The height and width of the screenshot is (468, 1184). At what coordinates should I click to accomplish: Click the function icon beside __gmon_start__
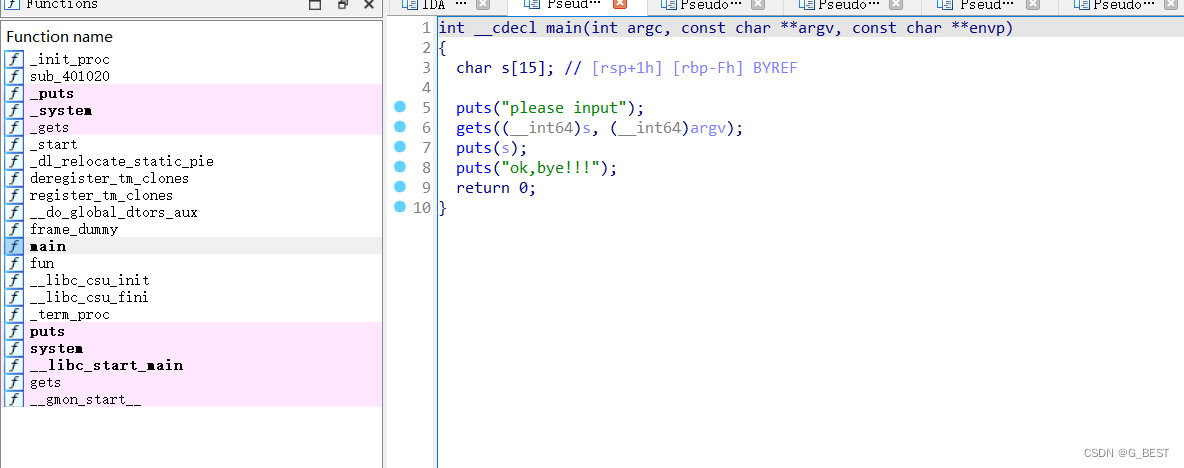14,399
